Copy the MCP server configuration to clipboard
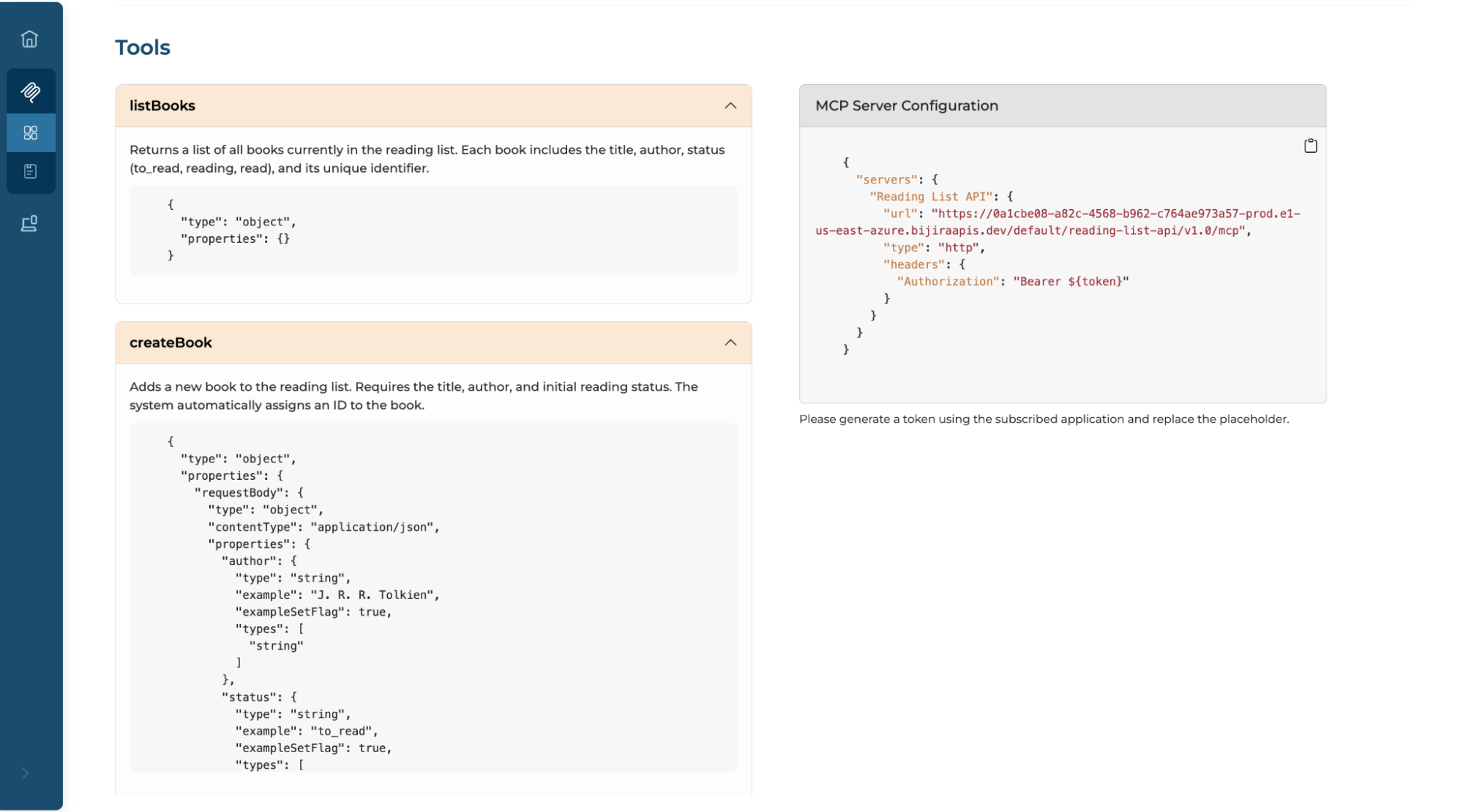The image size is (1463, 812). pos(1310,146)
